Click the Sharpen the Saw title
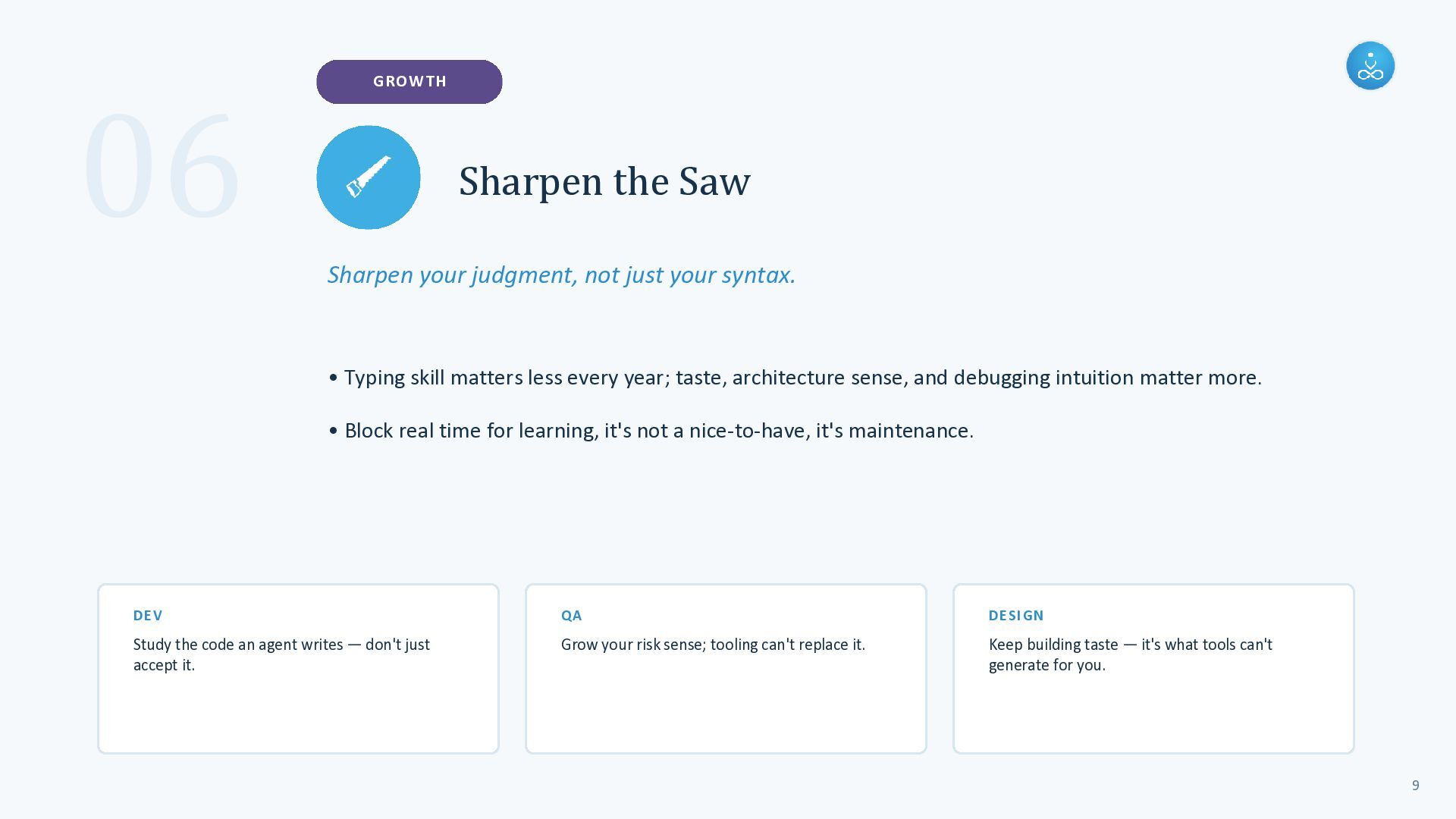The width and height of the screenshot is (1456, 819). (x=604, y=181)
